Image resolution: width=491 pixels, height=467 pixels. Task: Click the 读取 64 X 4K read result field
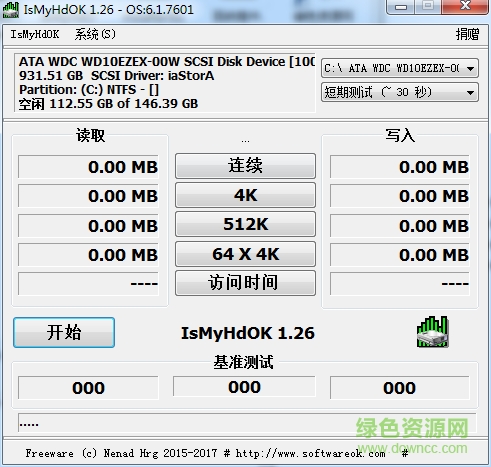coord(88,255)
